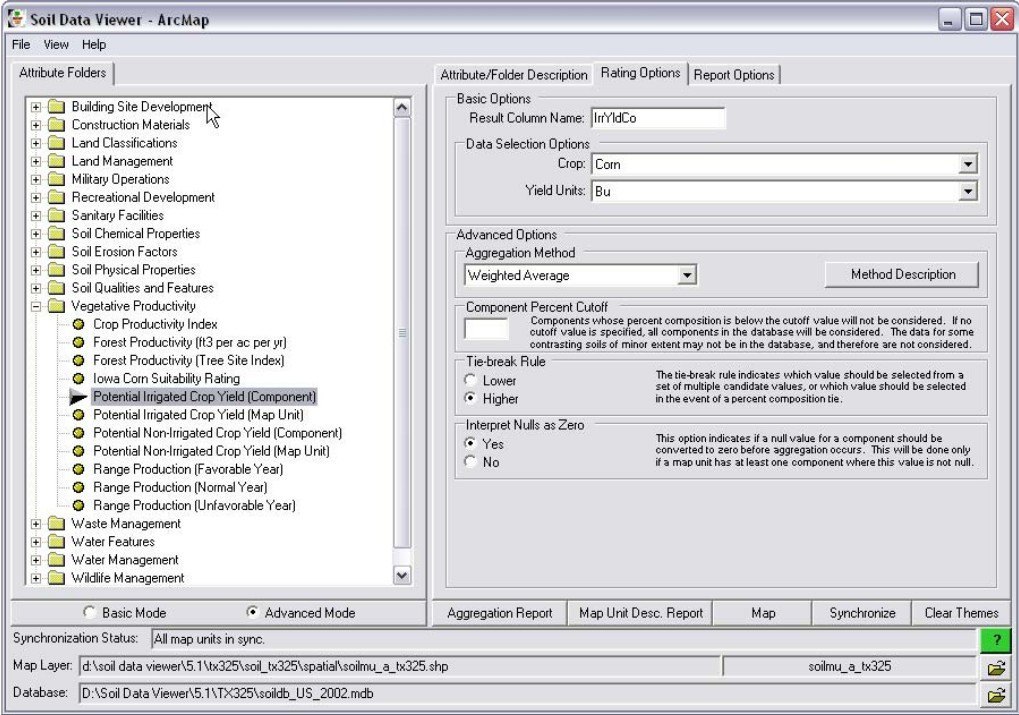Screen dimensions: 1019x715
Task: Open the View menu
Action: 55,44
